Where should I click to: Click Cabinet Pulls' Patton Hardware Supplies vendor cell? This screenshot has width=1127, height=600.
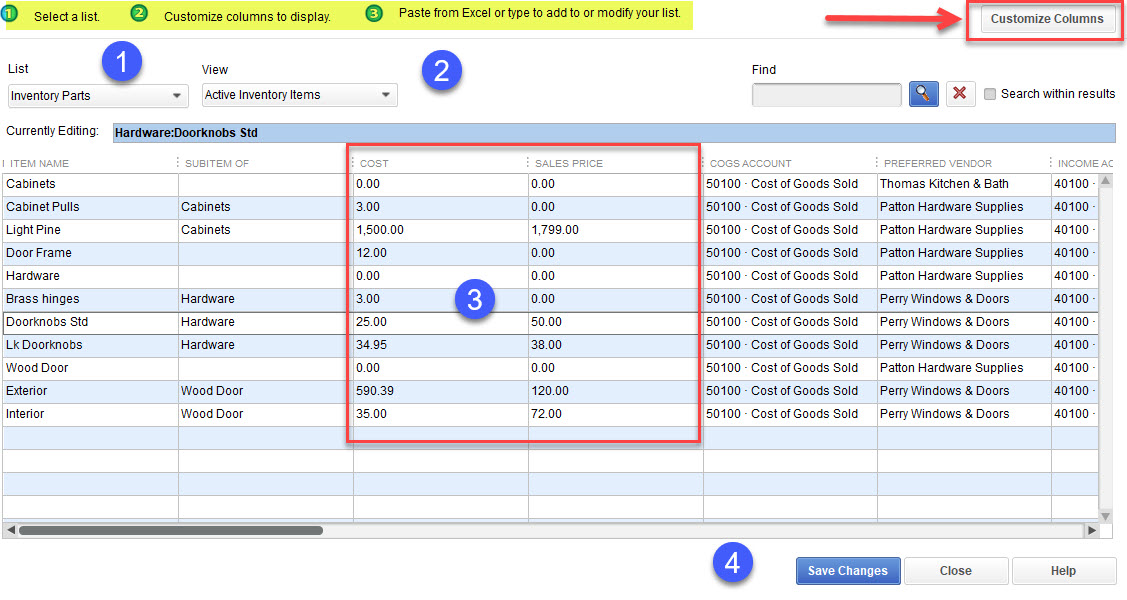coord(964,207)
